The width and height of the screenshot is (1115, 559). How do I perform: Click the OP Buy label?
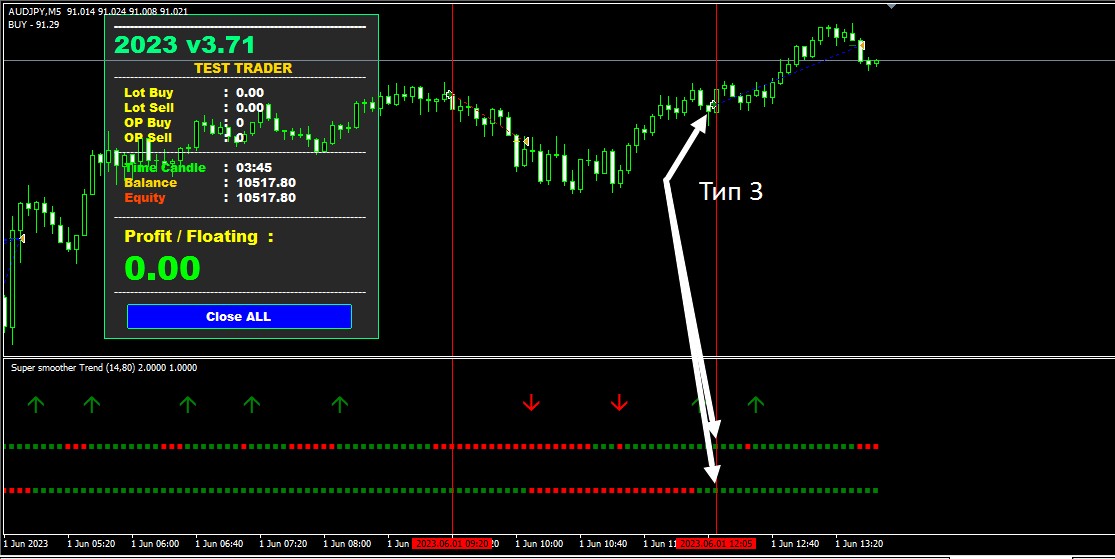point(147,122)
